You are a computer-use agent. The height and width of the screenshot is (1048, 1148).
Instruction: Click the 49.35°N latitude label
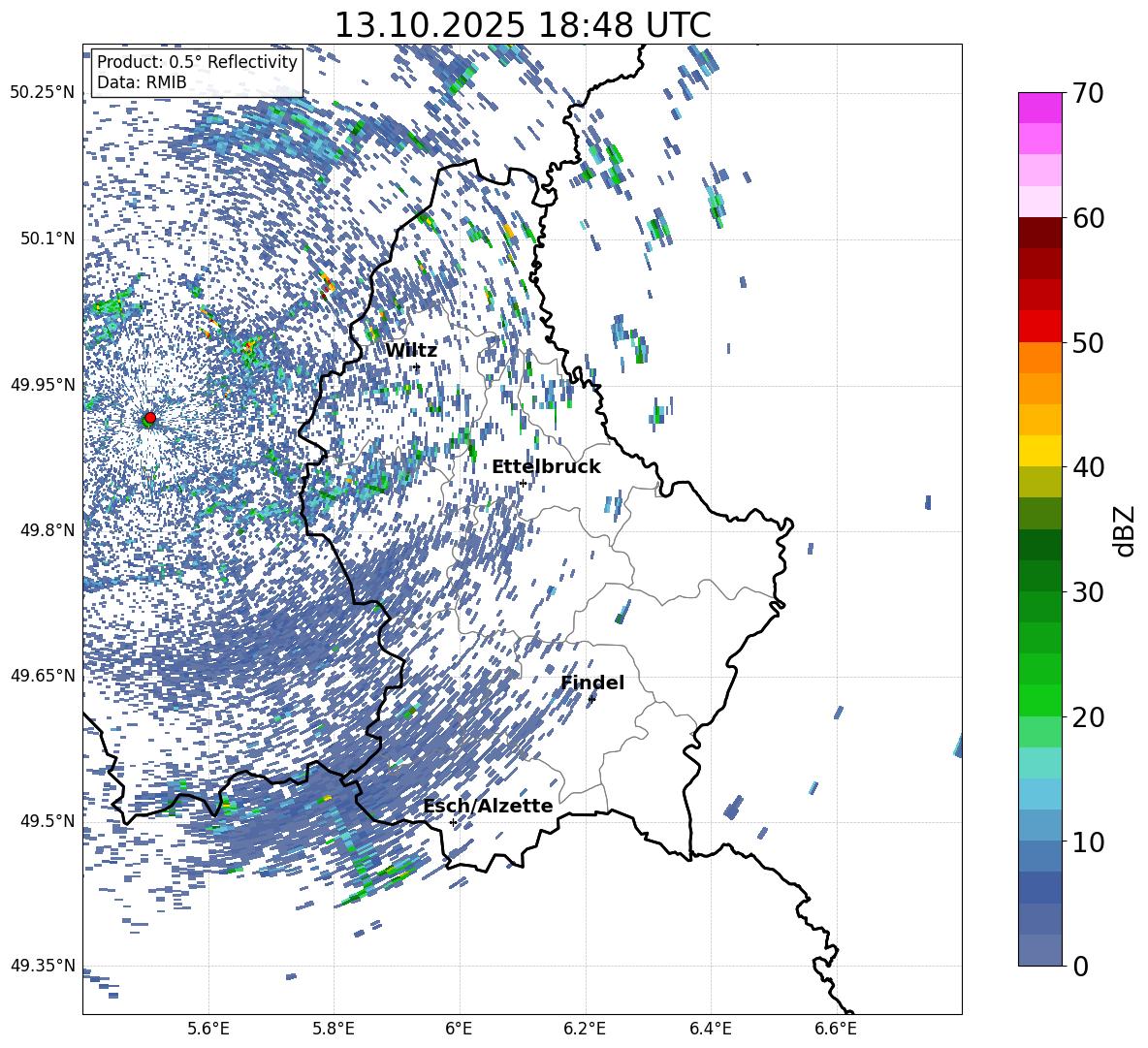point(43,966)
